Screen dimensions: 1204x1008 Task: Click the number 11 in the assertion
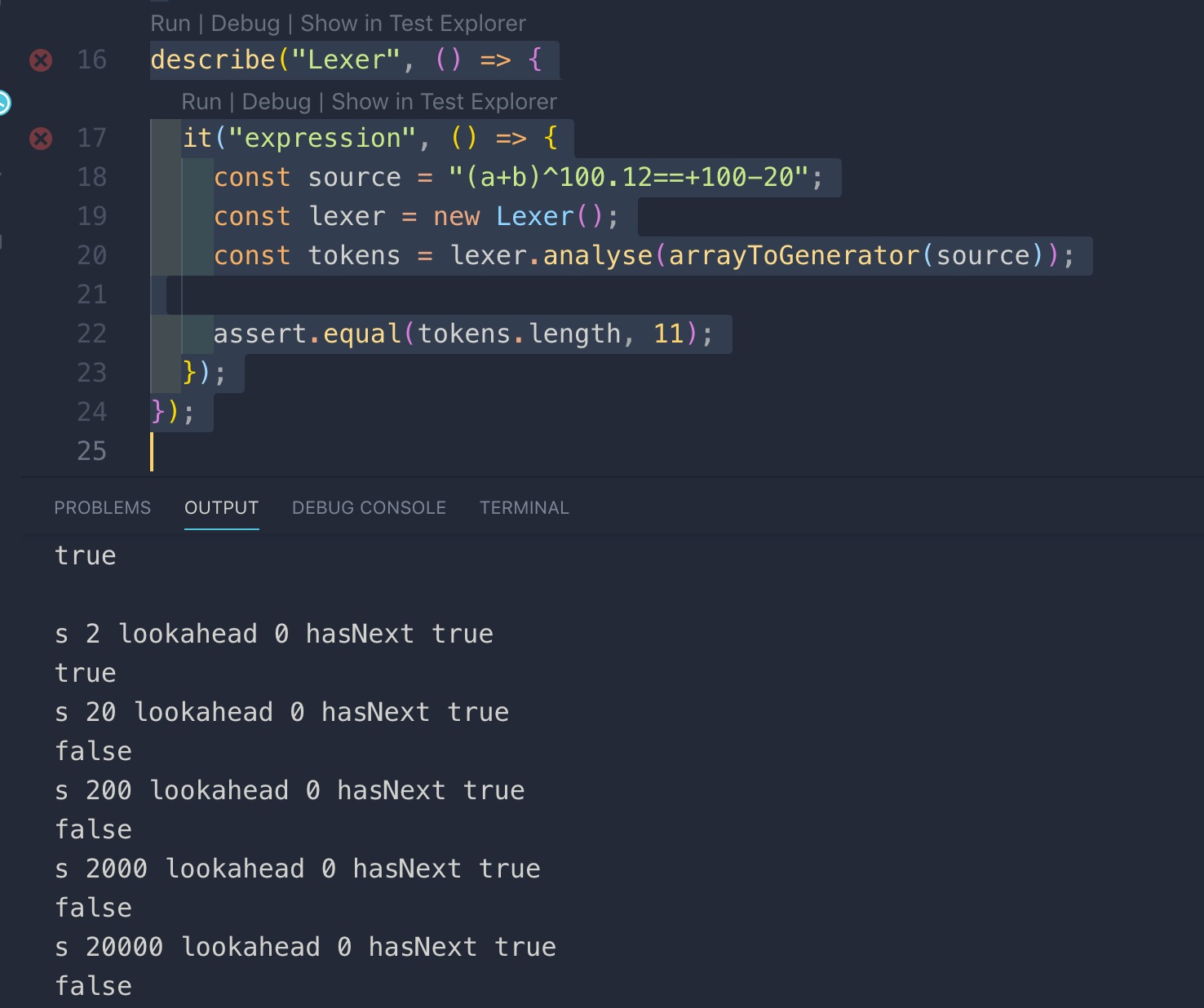coord(669,334)
